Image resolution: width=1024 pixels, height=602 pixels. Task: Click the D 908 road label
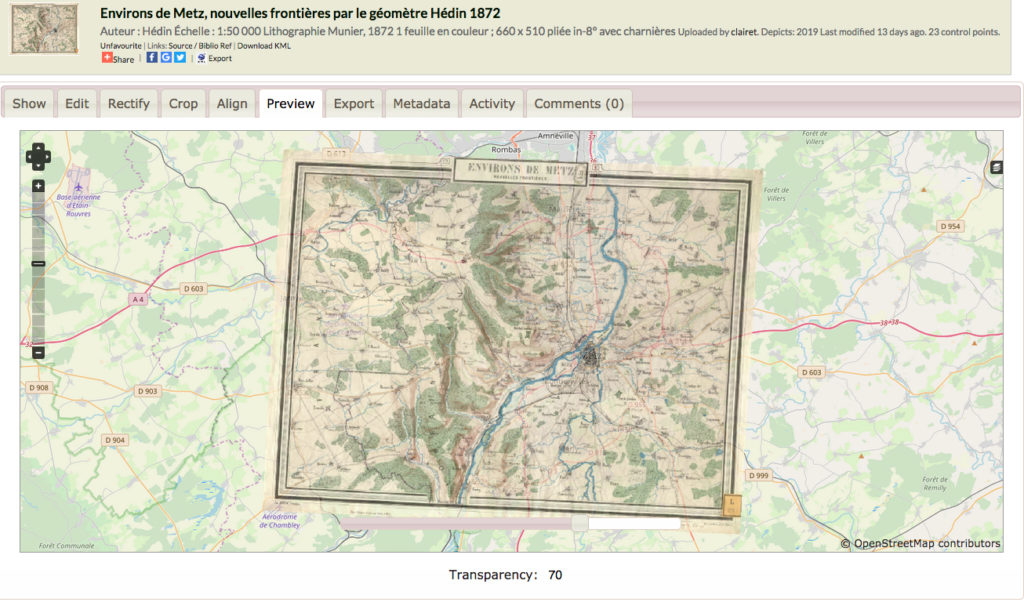click(x=39, y=387)
